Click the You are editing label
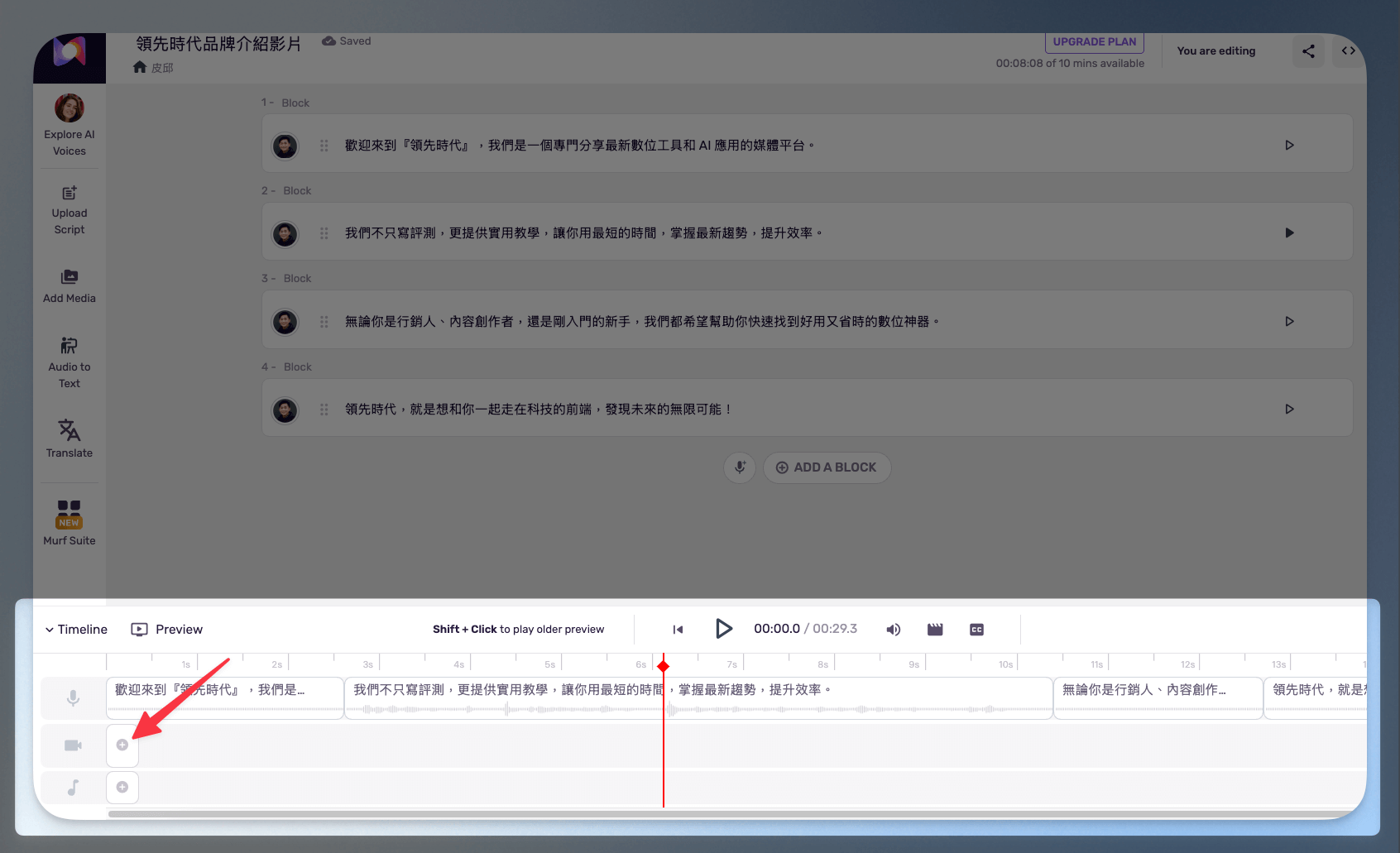The width and height of the screenshot is (1400, 853). 1216,51
